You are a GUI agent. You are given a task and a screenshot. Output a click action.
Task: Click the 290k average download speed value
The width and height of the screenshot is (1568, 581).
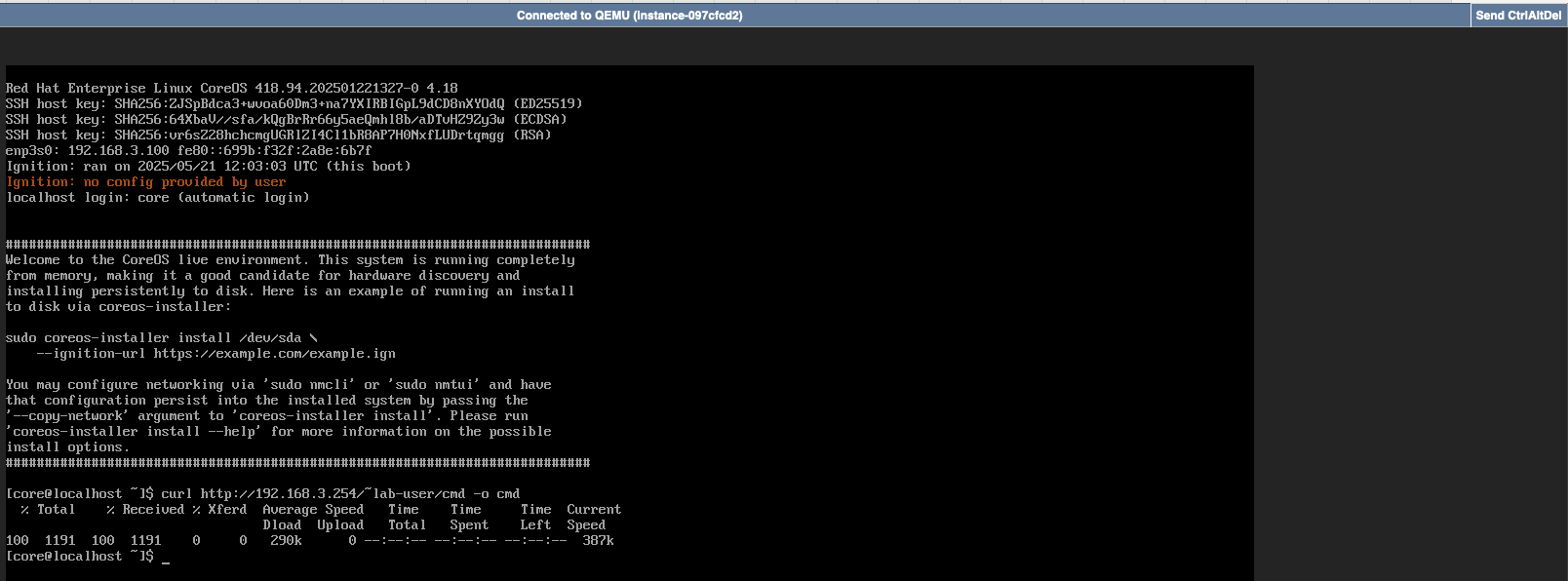(286, 541)
